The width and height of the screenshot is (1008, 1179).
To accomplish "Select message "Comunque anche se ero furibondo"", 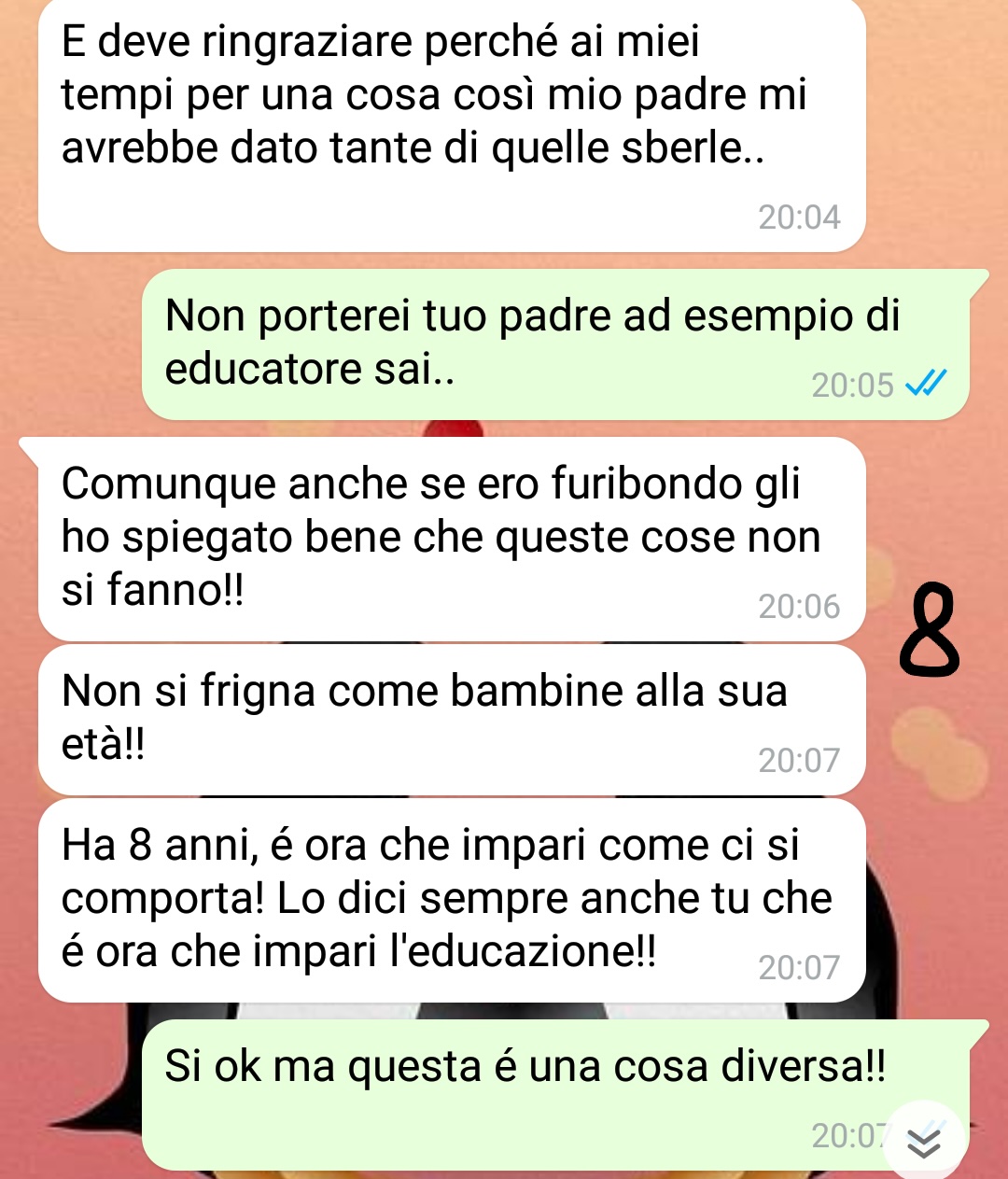I will click(x=452, y=539).
